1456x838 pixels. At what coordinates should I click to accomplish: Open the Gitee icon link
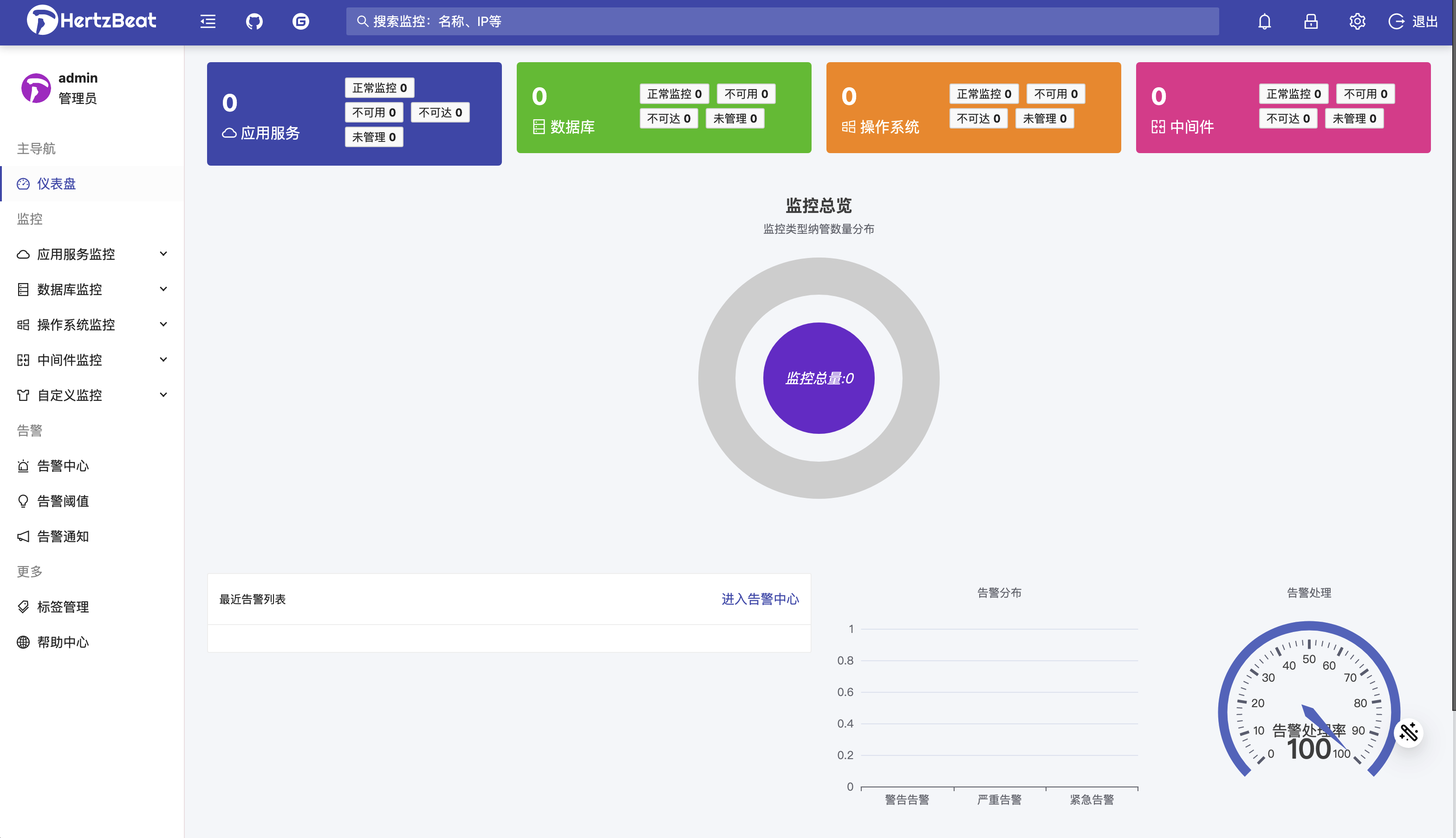point(300,21)
